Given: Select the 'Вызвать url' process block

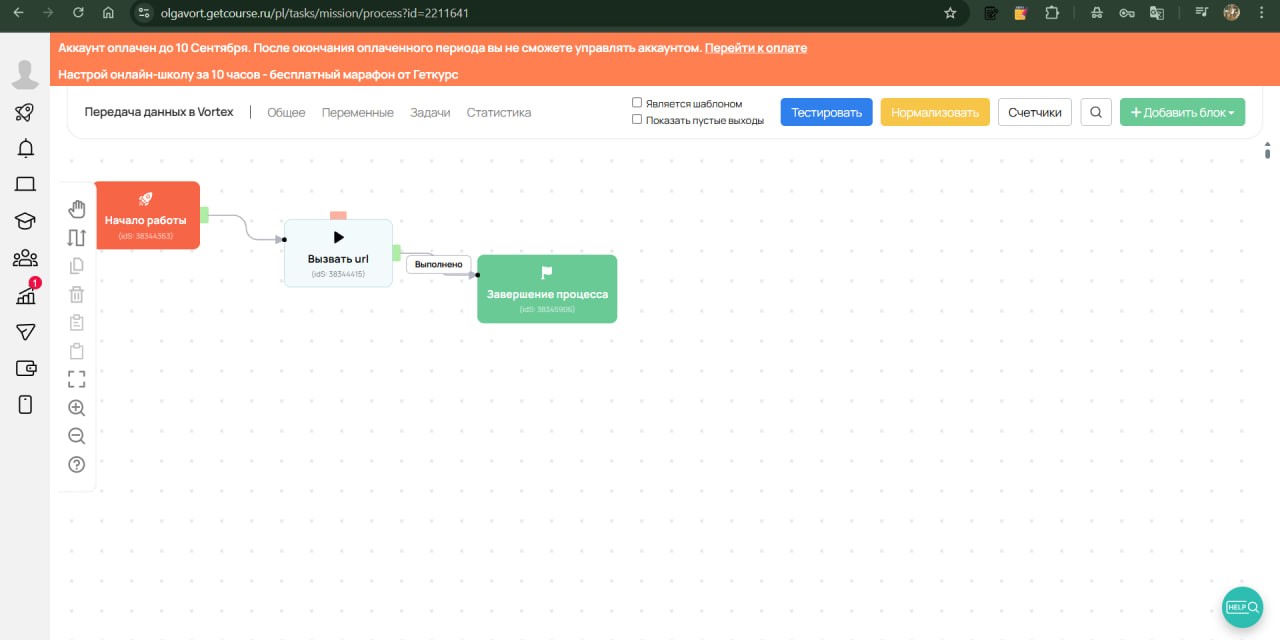Looking at the screenshot, I should tap(338, 254).
